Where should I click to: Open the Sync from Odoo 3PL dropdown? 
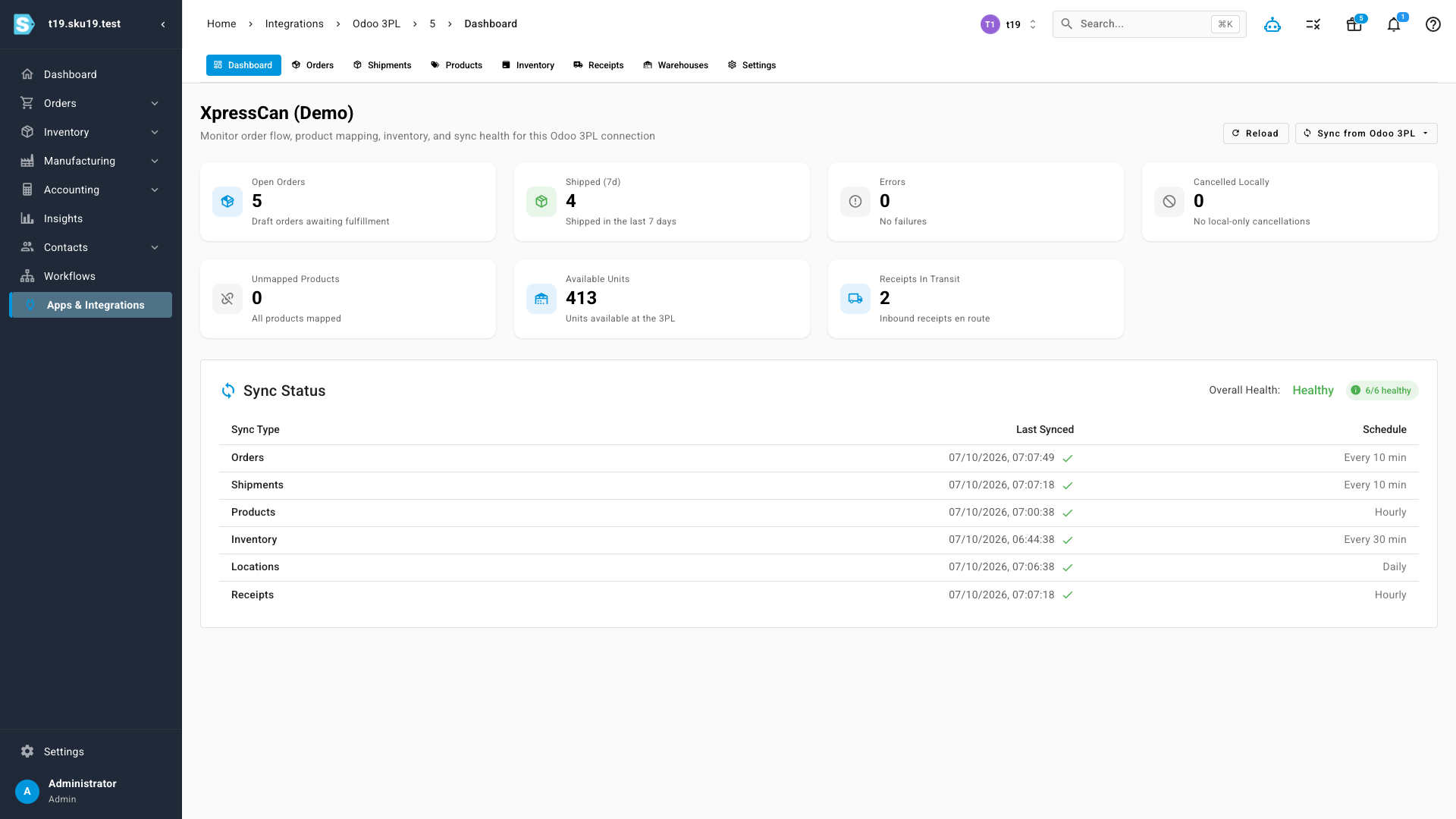tap(1366, 133)
